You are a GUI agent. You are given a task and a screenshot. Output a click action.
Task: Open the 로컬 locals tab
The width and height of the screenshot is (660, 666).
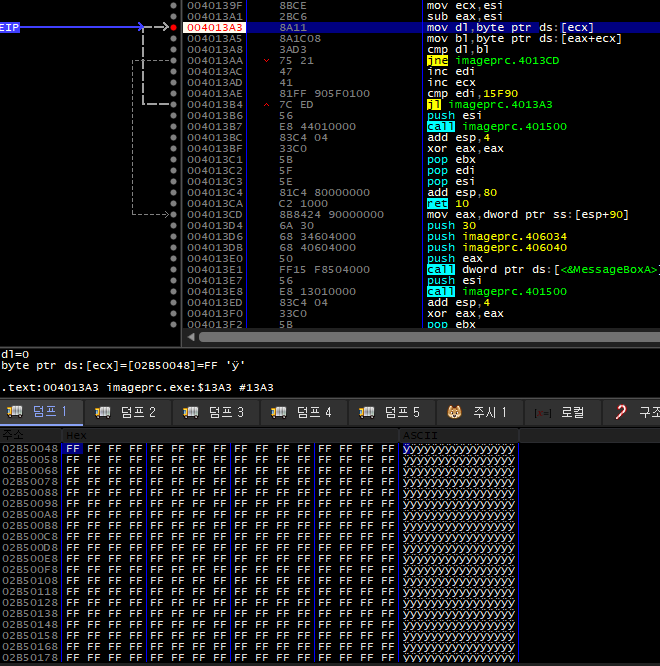coord(563,412)
